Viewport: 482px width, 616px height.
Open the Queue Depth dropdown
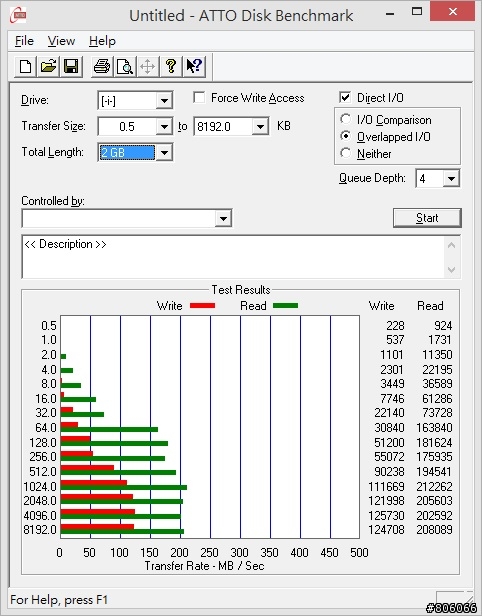[451, 179]
